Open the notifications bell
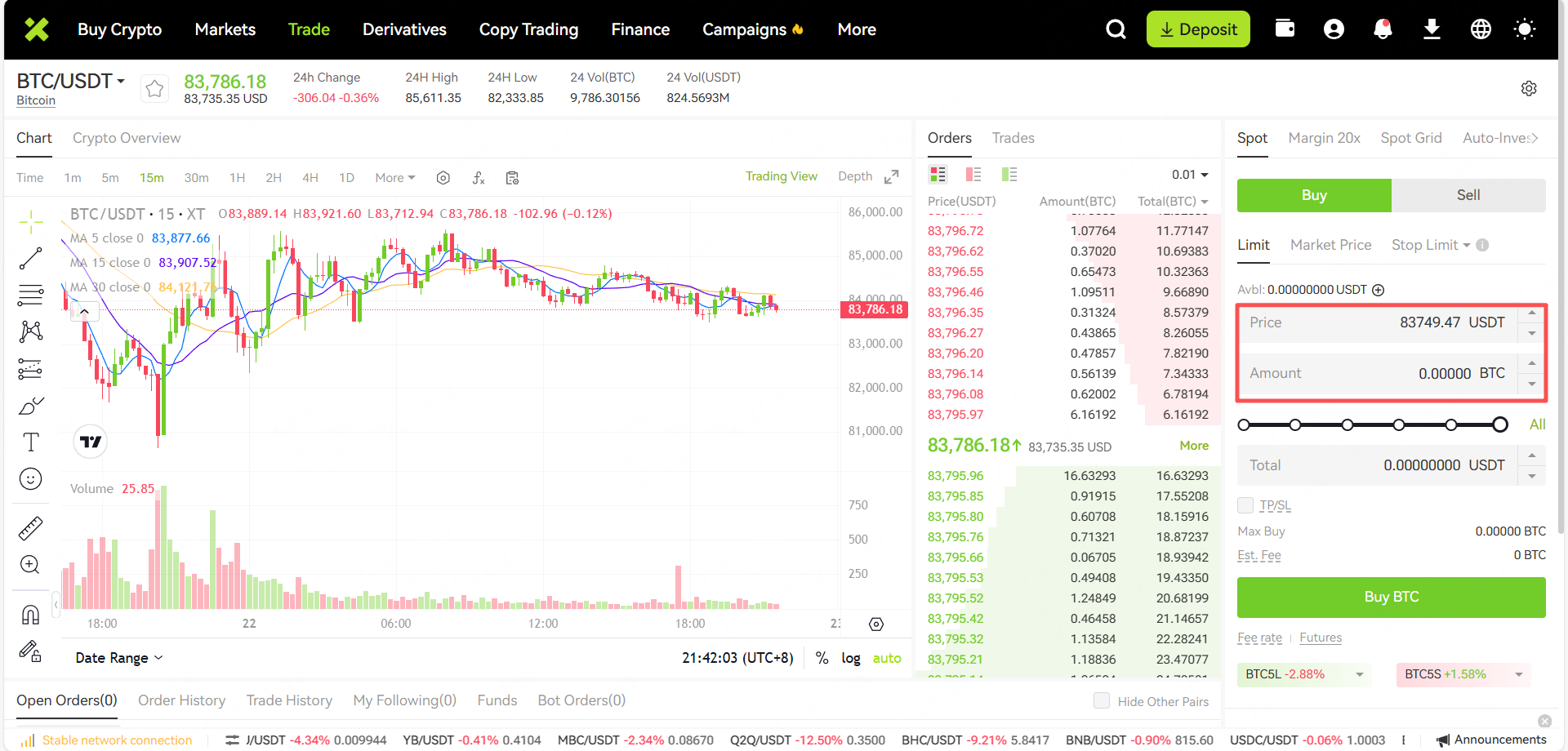The image size is (1568, 751). (x=1383, y=29)
